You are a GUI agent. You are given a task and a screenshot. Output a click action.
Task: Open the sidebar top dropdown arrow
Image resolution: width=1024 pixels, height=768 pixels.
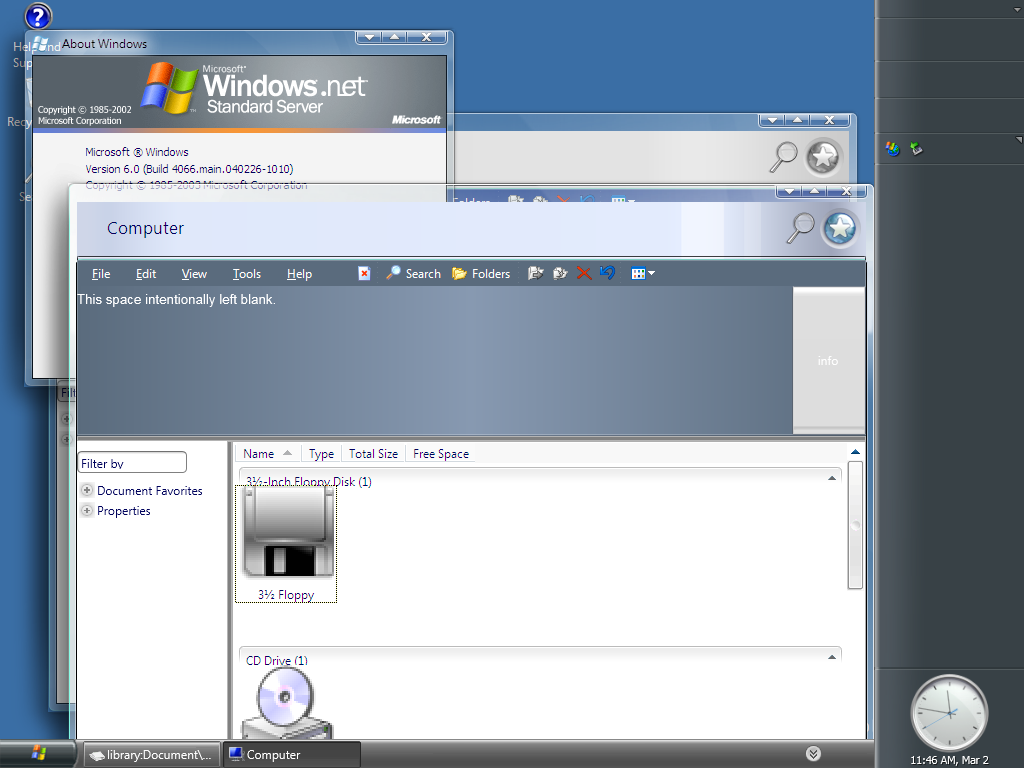1017,10
